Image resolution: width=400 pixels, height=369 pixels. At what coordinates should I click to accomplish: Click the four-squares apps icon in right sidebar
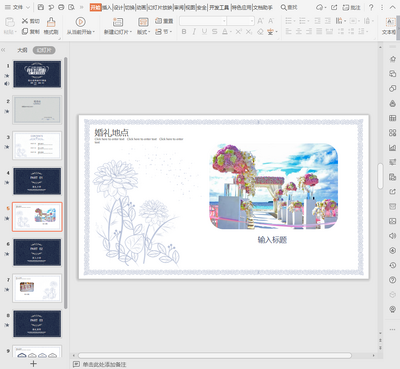(x=392, y=133)
